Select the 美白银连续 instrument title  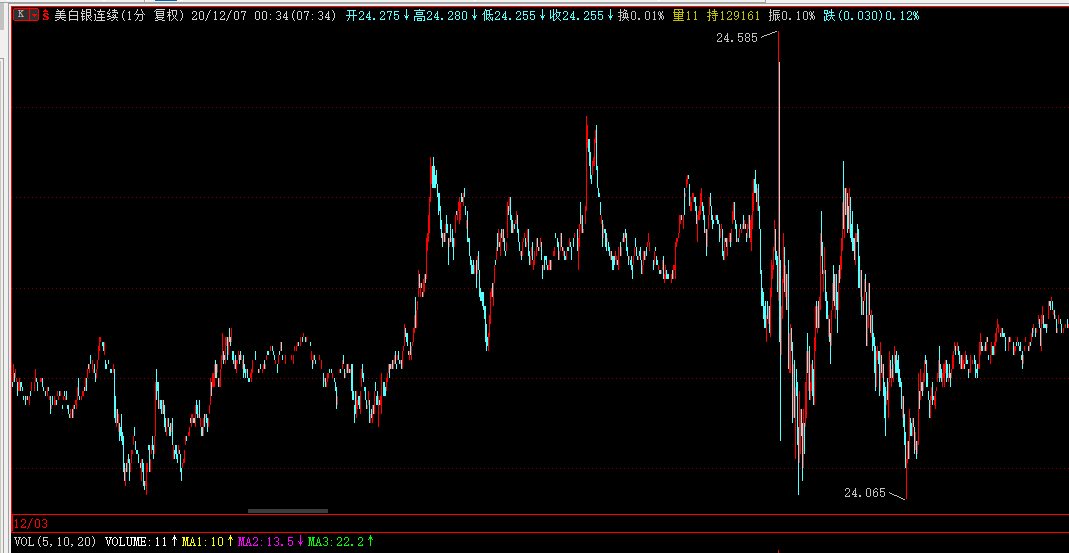click(x=86, y=16)
